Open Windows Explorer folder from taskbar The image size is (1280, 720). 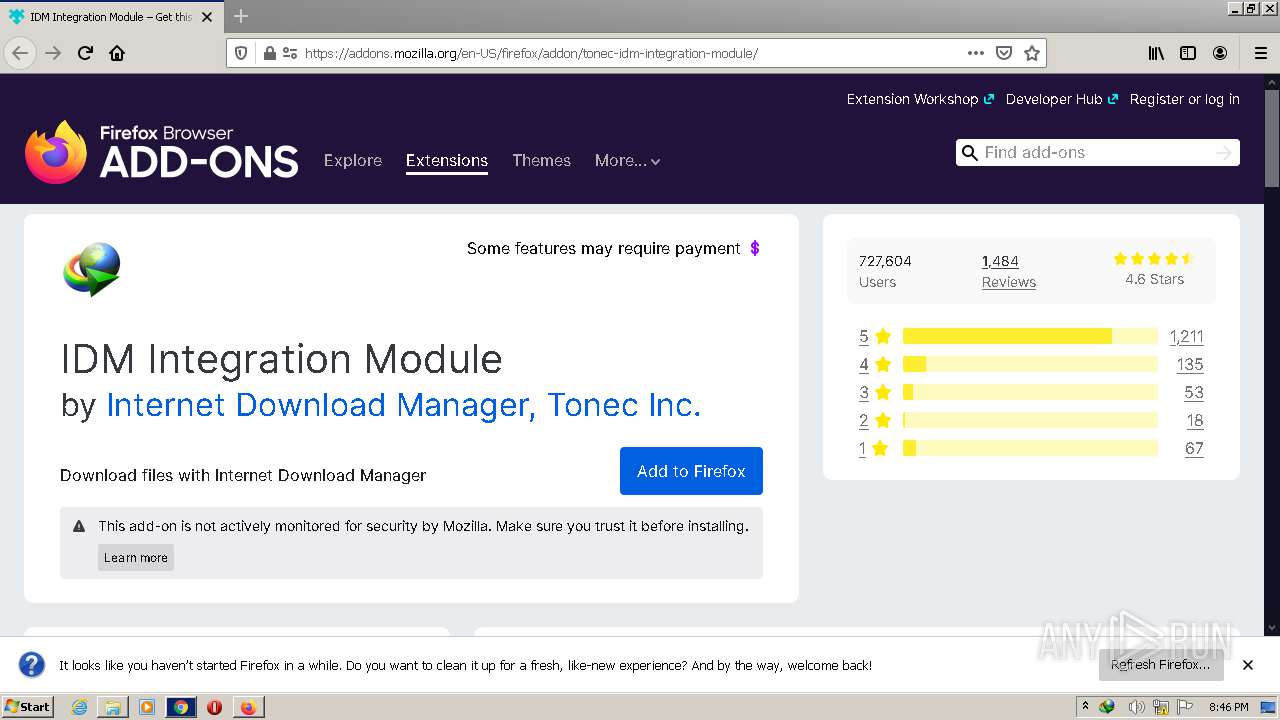(x=113, y=707)
